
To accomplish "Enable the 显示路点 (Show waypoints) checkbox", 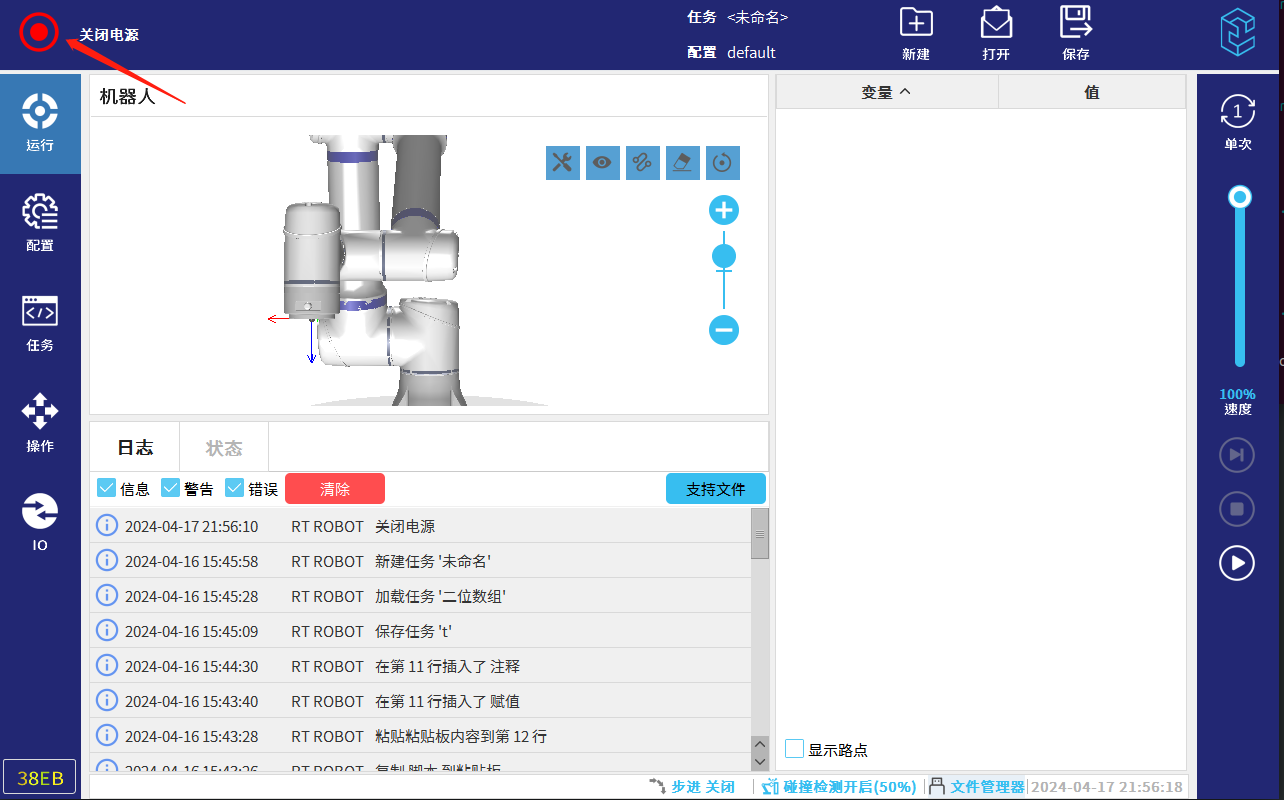I will 795,749.
